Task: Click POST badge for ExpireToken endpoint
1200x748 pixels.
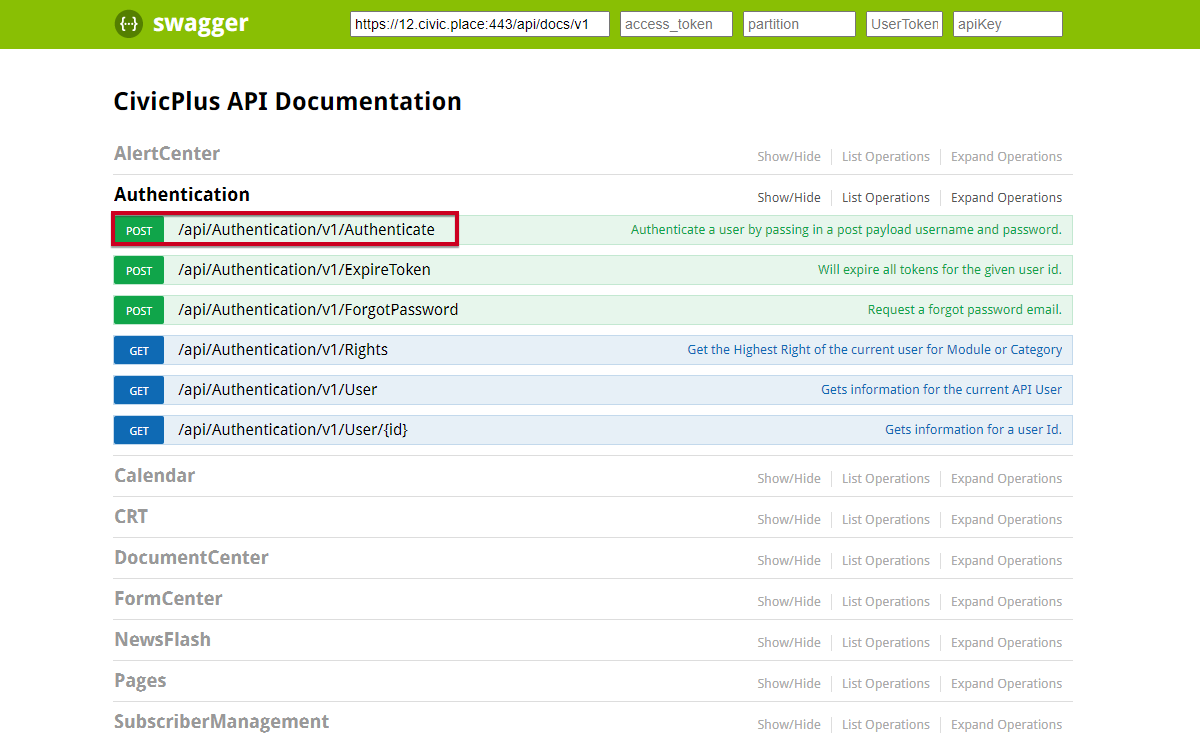Action: (139, 271)
